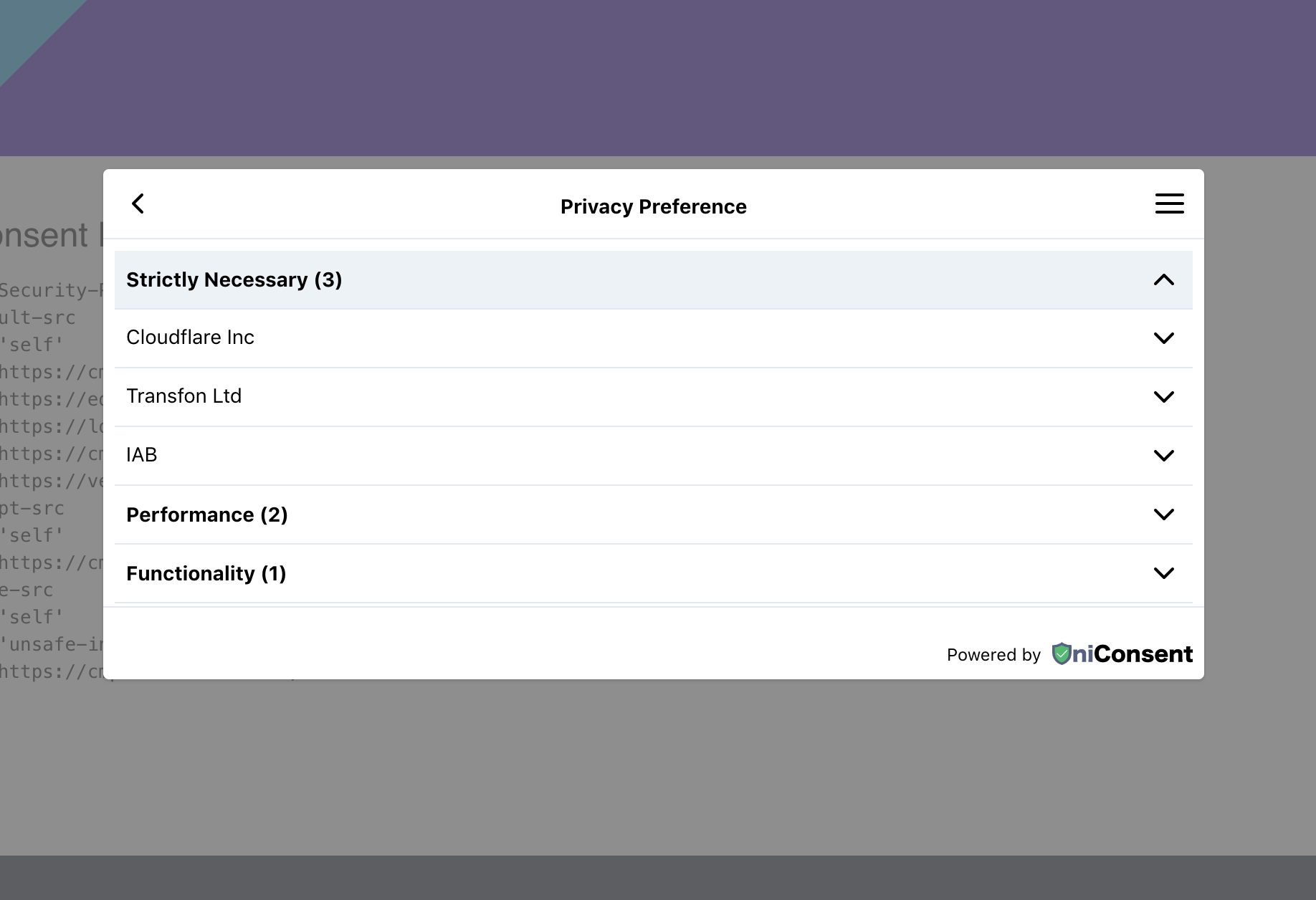This screenshot has width=1316, height=900.
Task: Open the hamburger menu icon
Action: pos(1169,204)
